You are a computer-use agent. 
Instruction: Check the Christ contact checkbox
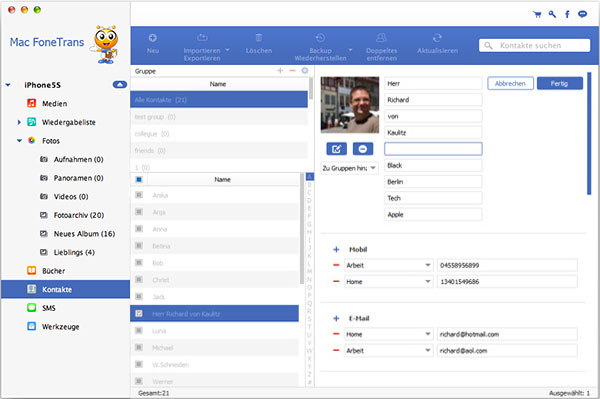tap(139, 280)
